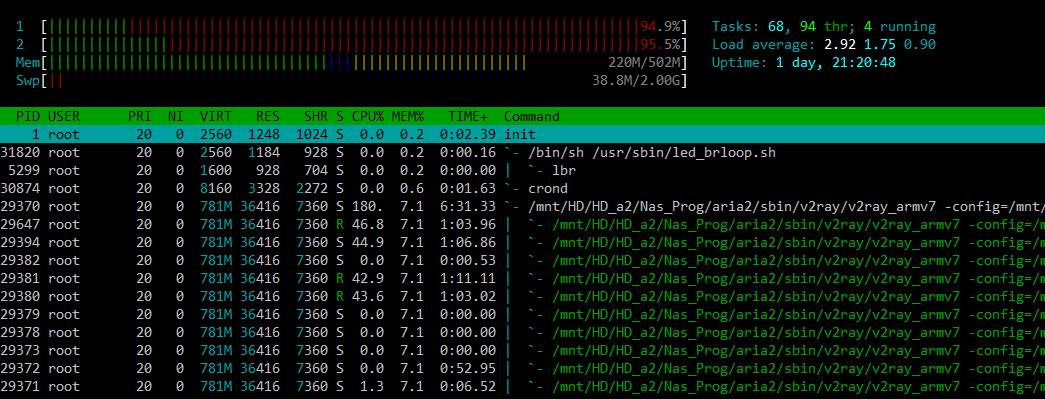Sort processes by the PID column header
The width and height of the screenshot is (1045, 399).
(x=29, y=117)
